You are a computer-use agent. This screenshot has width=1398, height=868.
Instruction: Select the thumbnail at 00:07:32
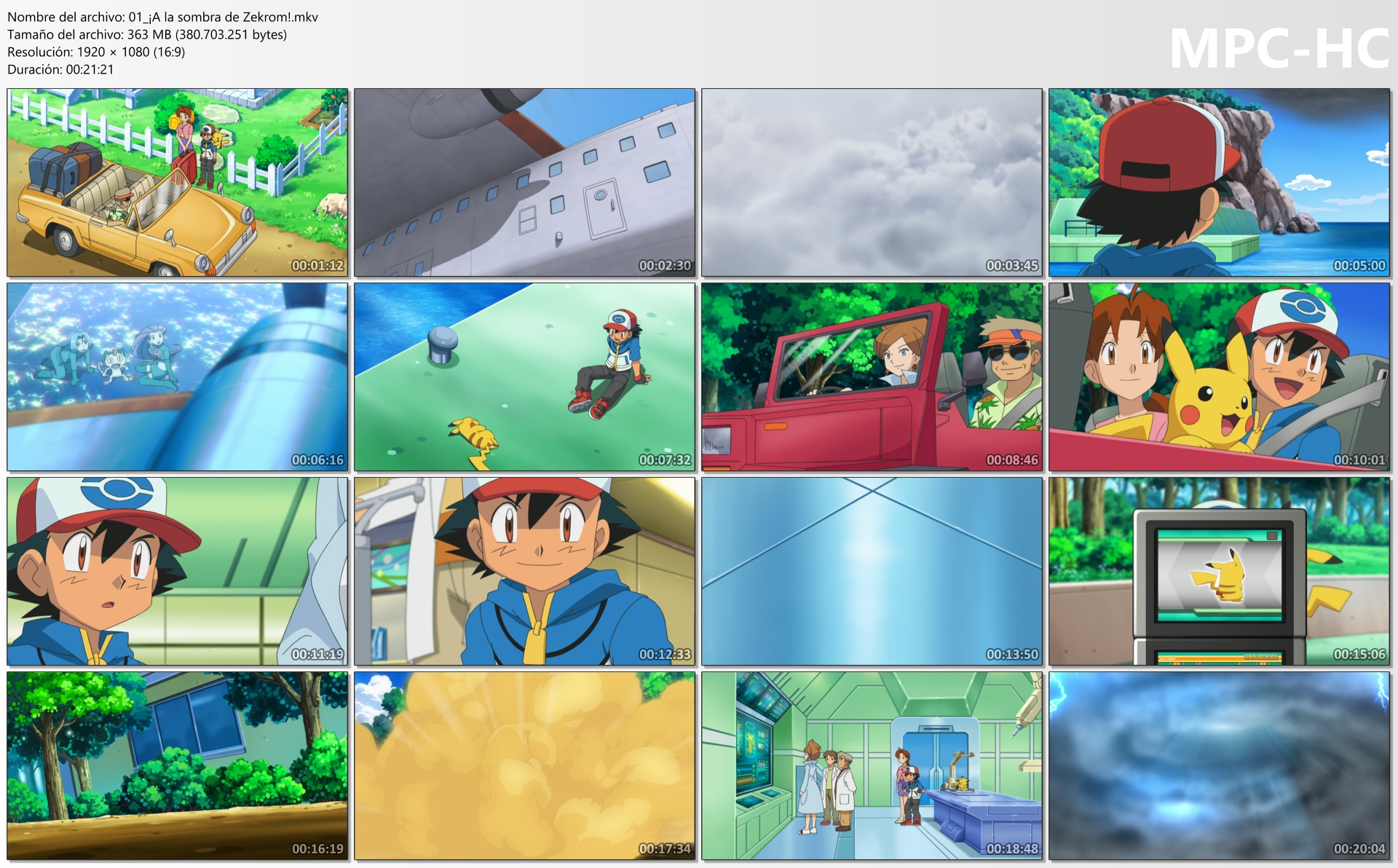tap(525, 377)
